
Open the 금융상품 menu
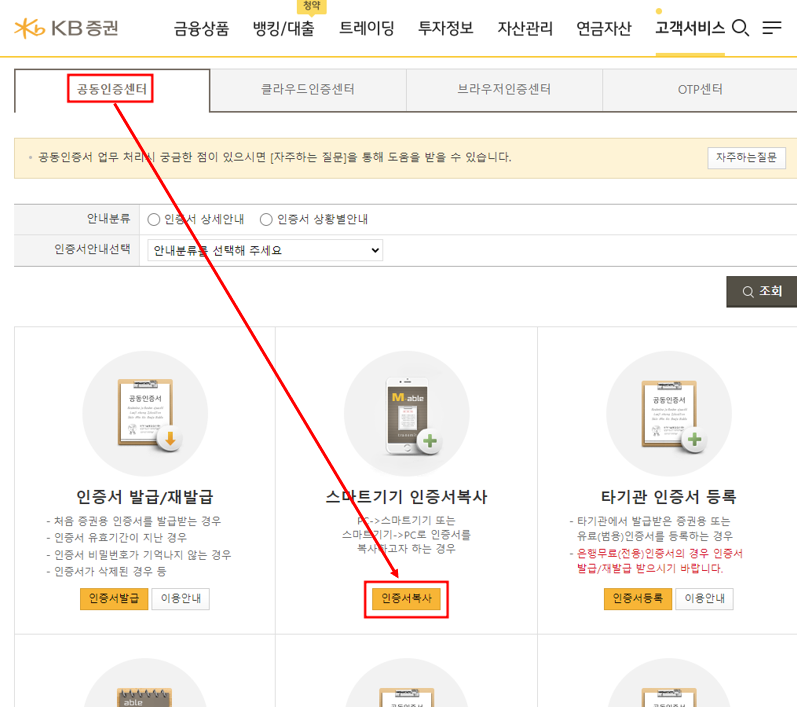click(201, 28)
